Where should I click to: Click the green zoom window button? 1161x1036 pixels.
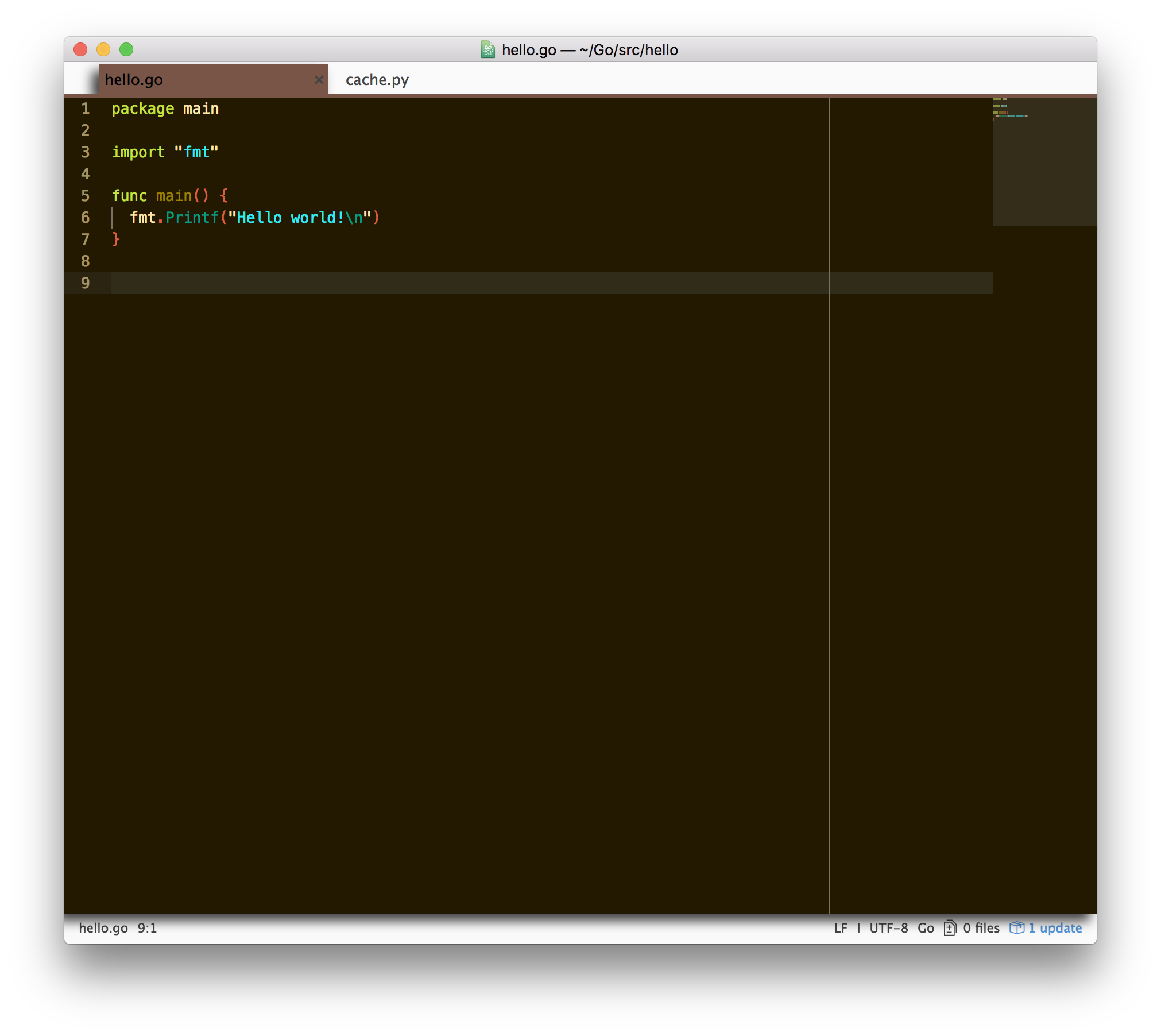tap(126, 50)
